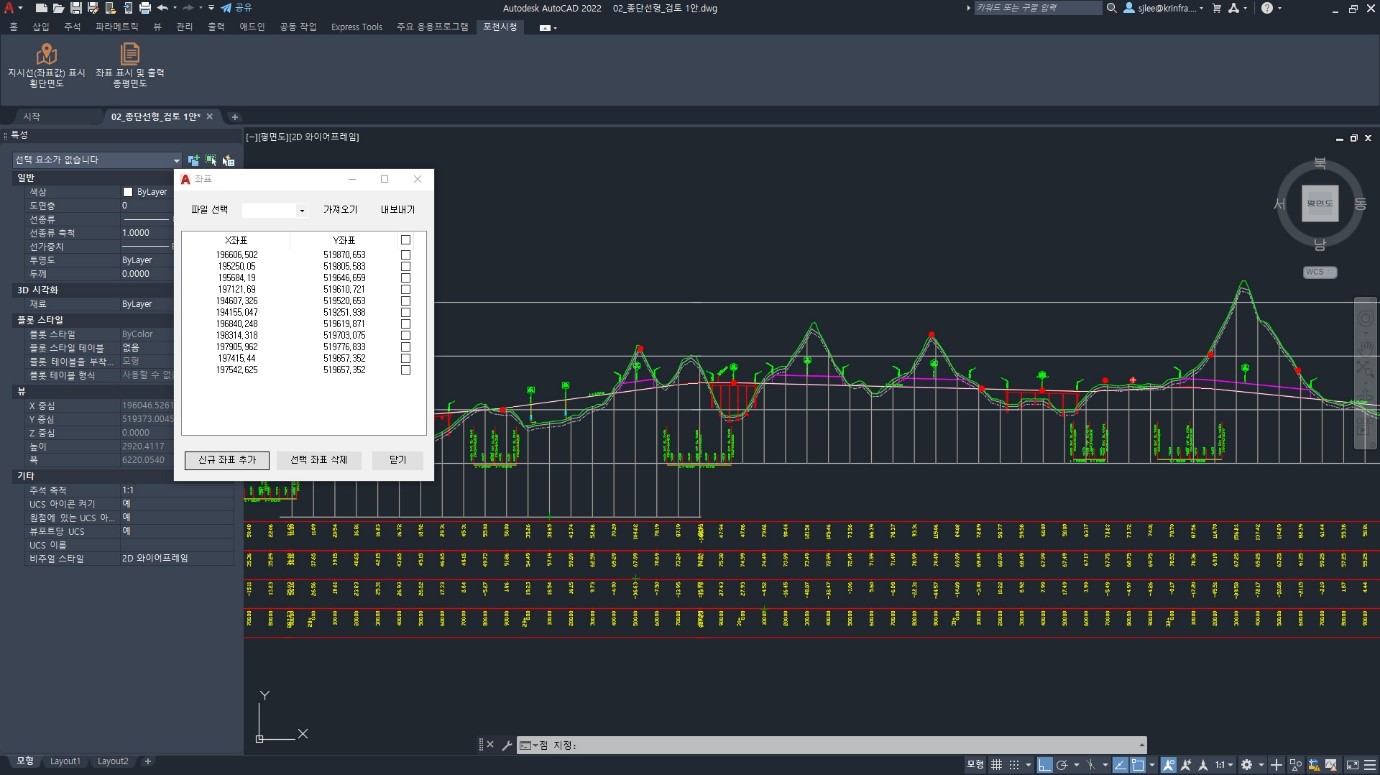Open the AutoCAD application menu logo
Image resolution: width=1380 pixels, height=775 pixels.
click(9, 8)
